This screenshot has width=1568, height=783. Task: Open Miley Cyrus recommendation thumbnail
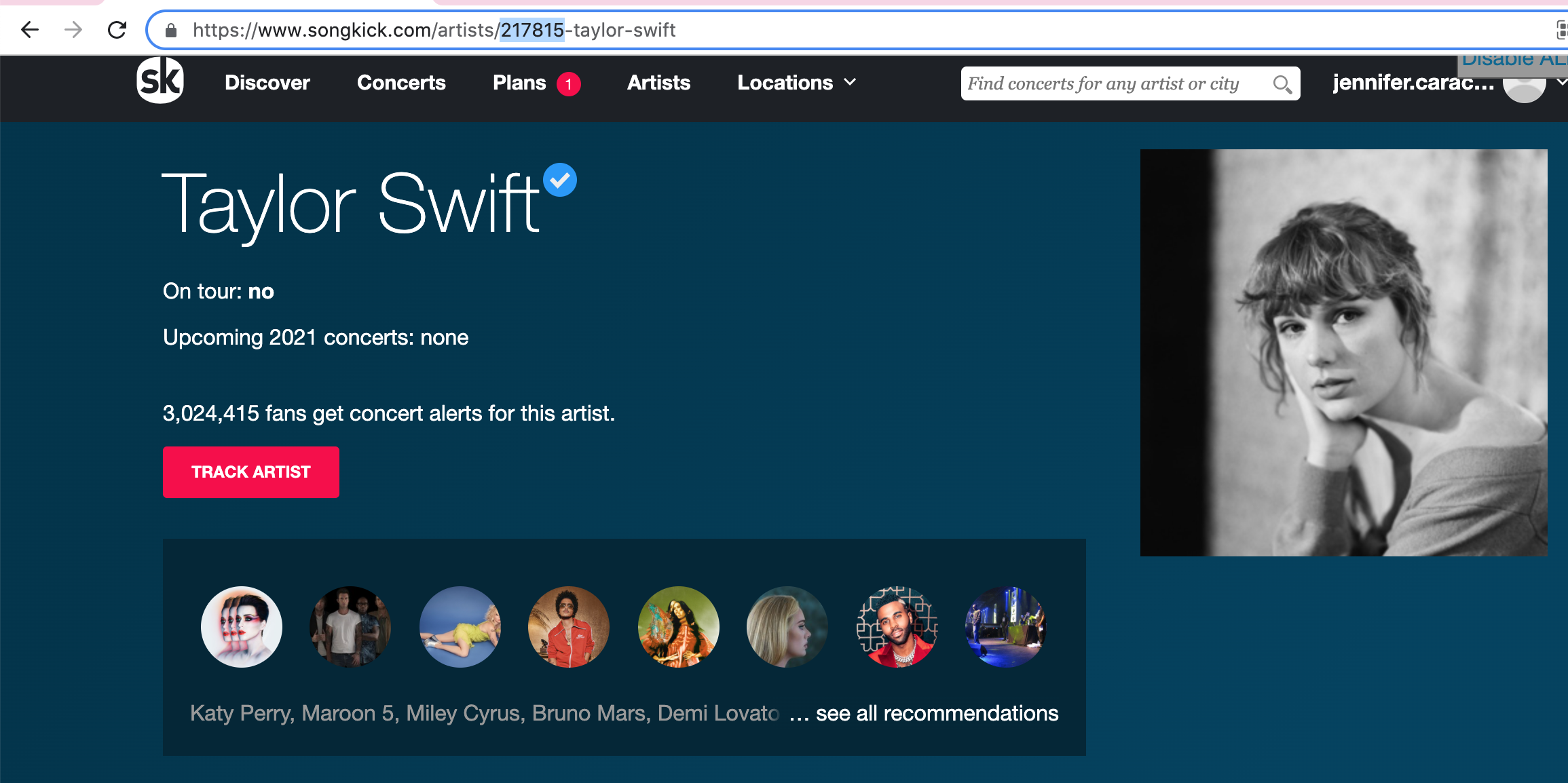pyautogui.click(x=460, y=627)
